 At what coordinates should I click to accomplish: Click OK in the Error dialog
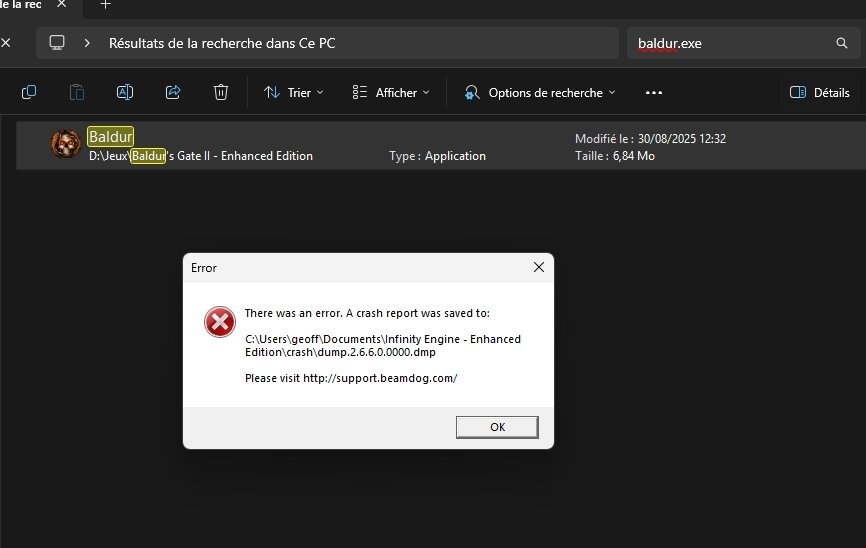(497, 427)
